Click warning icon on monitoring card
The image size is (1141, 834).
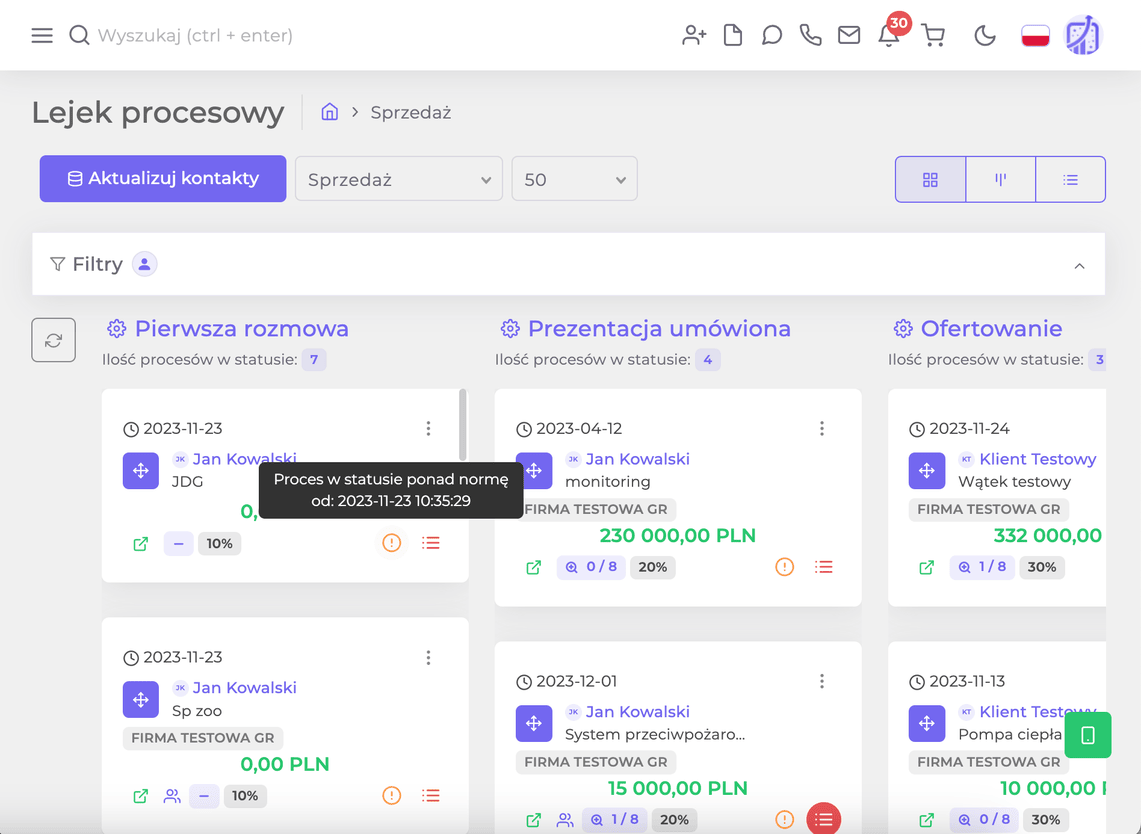[784, 566]
